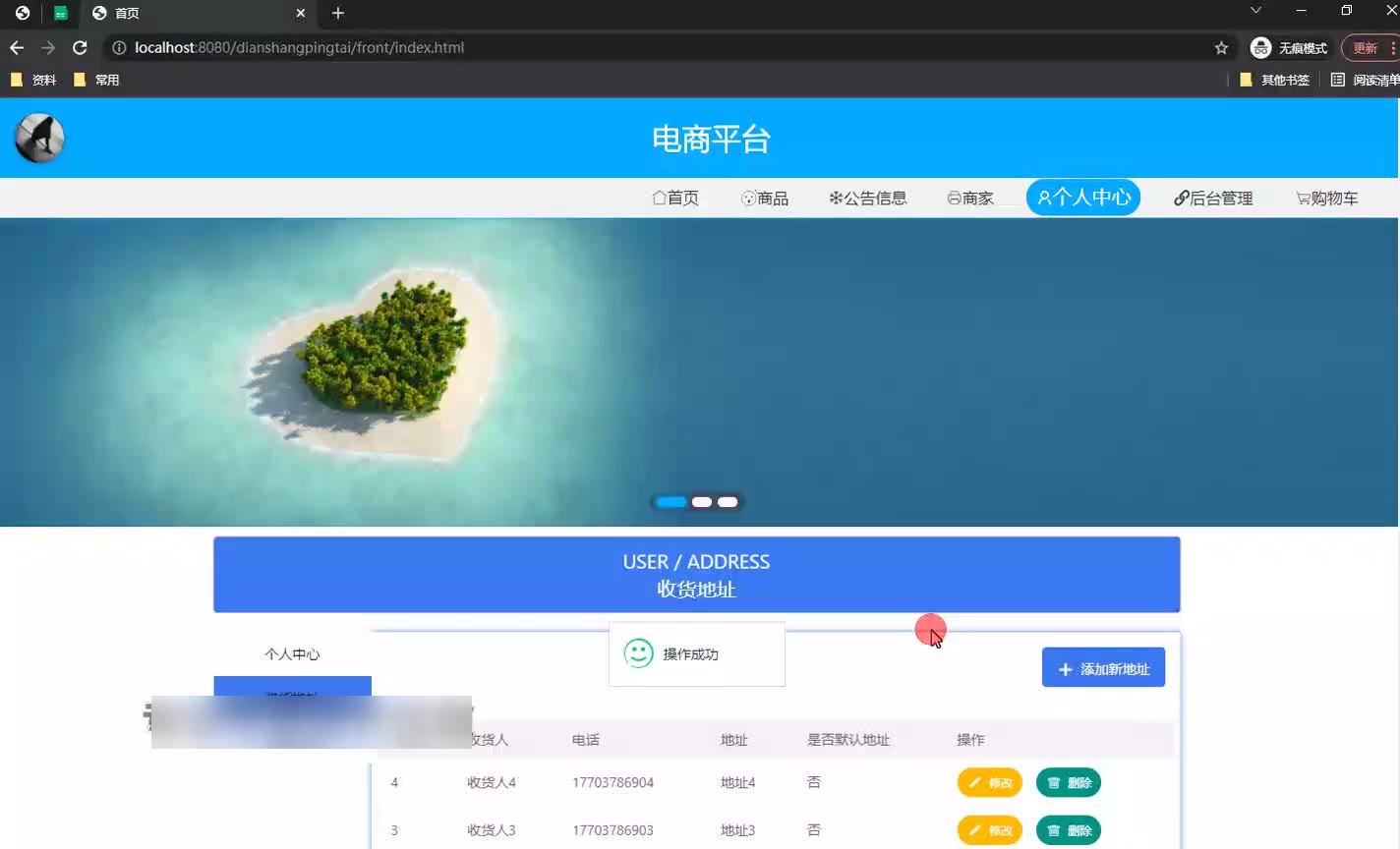Click the 收货人4 recipient cell
Screen dimensions: 1400x849
[x=492, y=782]
